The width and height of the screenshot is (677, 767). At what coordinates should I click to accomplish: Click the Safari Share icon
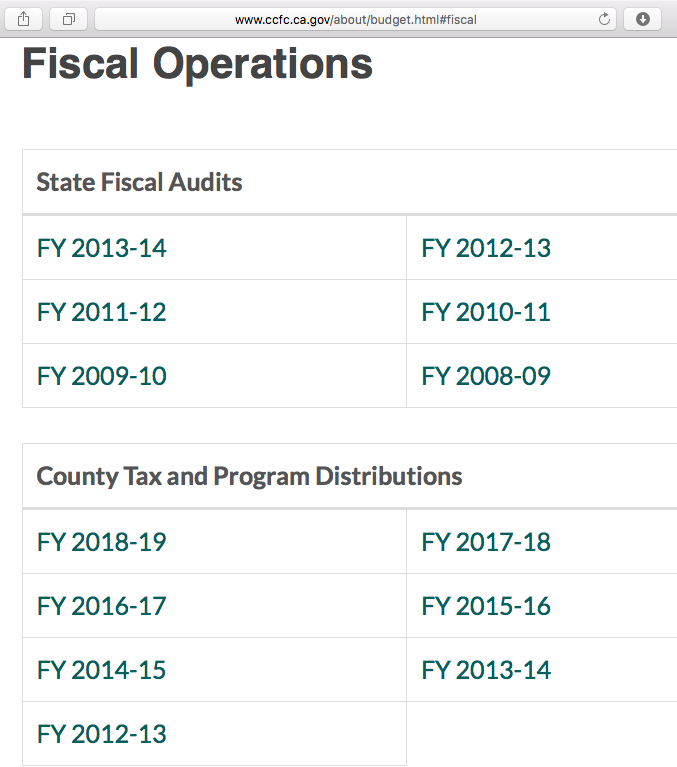point(23,19)
